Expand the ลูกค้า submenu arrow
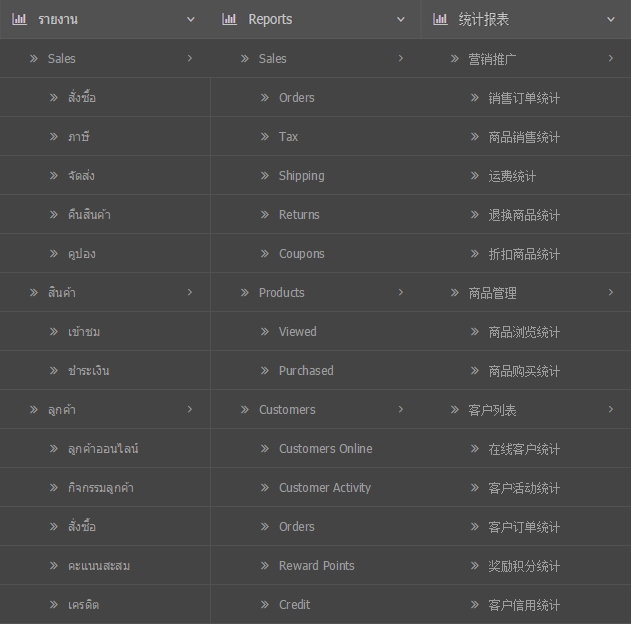The image size is (632, 624). coord(190,410)
